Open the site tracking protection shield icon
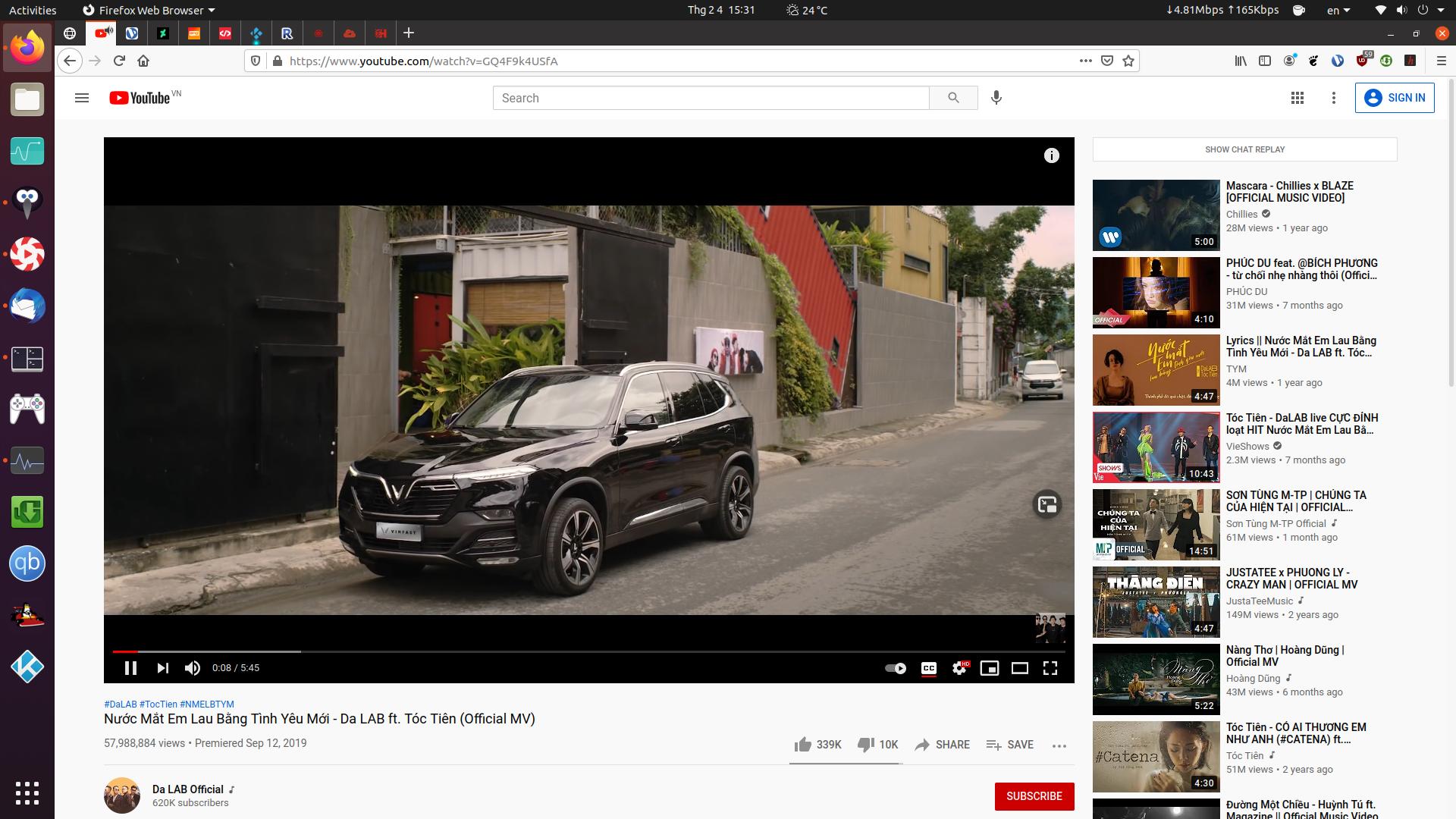This screenshot has width=1456, height=819. 256,61
